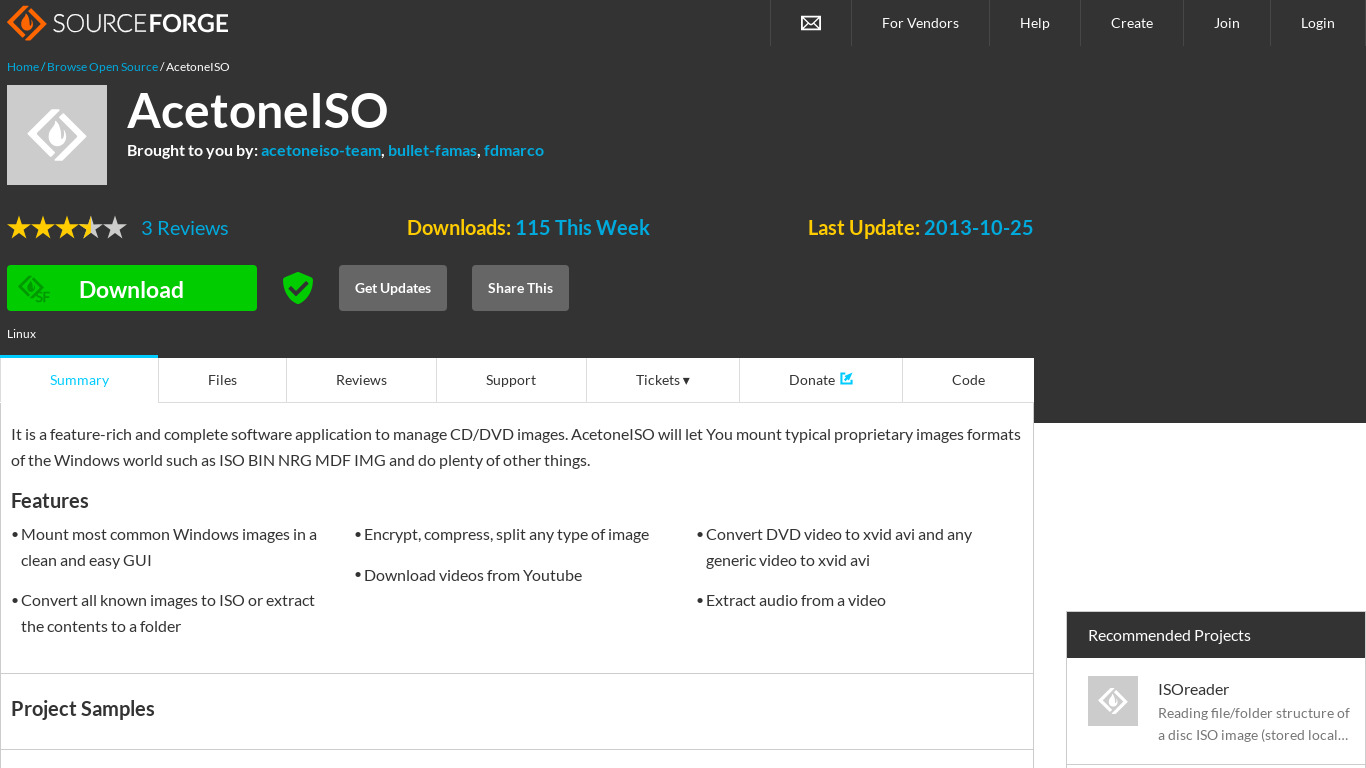1366x768 pixels.
Task: Click the Project Samples heading
Action: pos(83,708)
